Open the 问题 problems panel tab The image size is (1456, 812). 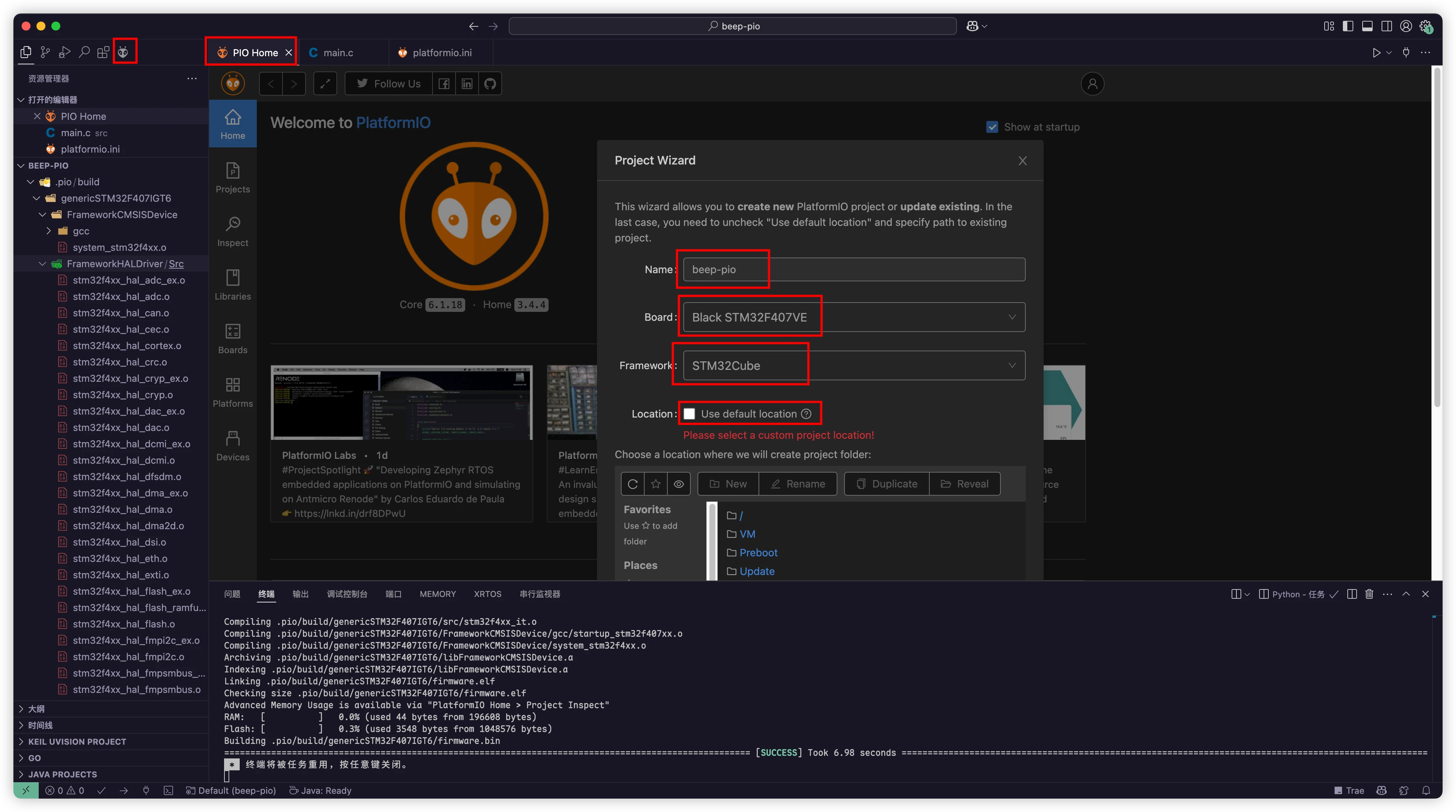(x=232, y=594)
